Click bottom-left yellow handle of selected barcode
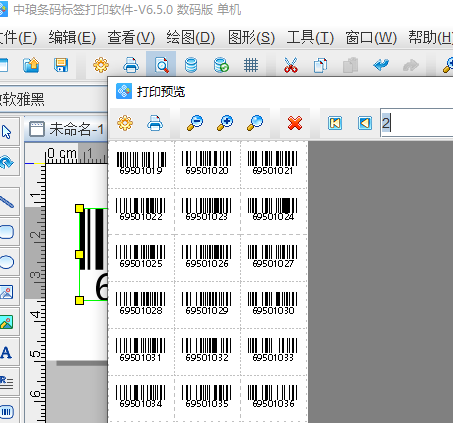The width and height of the screenshot is (453, 423). 79,300
